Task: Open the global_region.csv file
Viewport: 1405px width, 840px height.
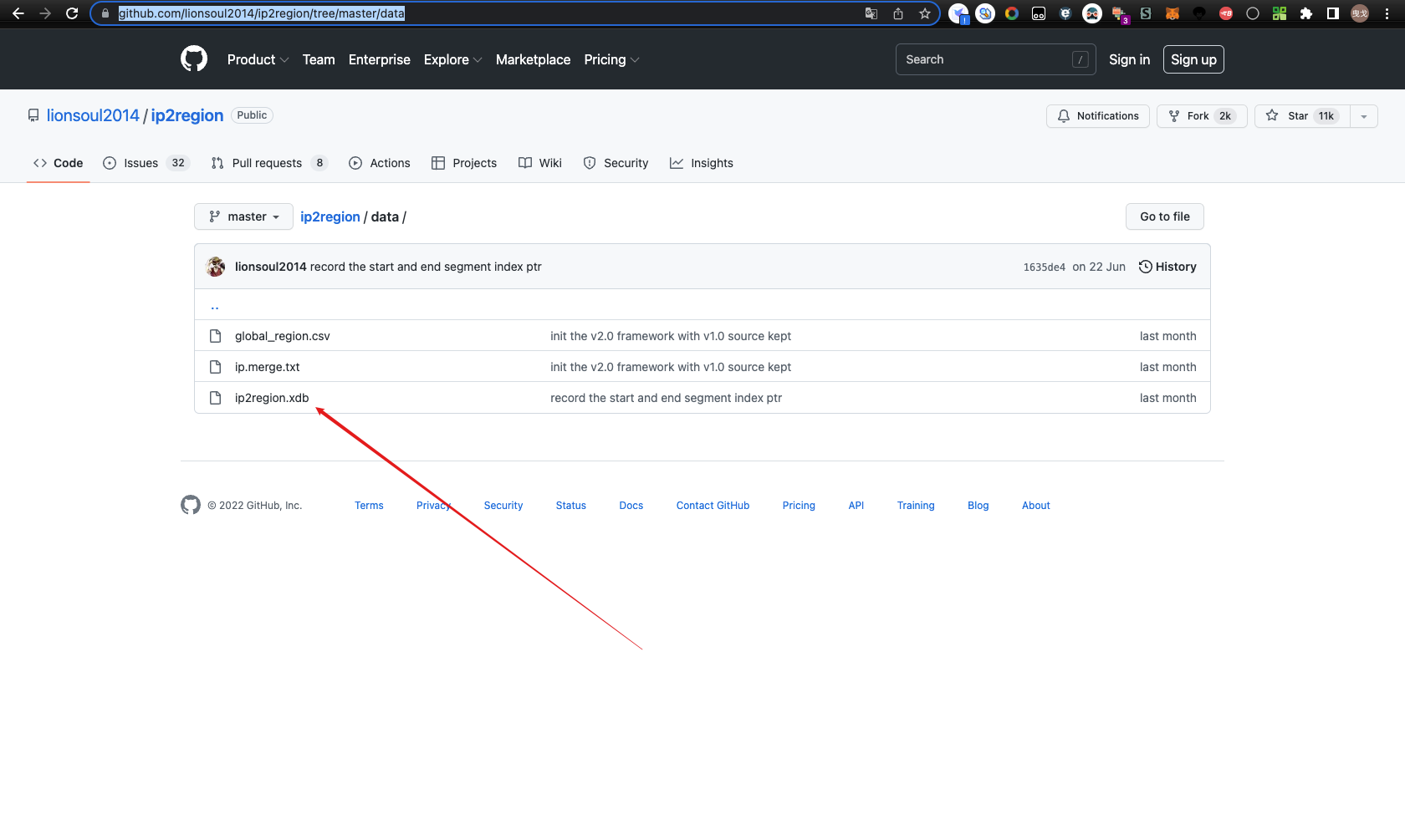Action: tap(283, 336)
